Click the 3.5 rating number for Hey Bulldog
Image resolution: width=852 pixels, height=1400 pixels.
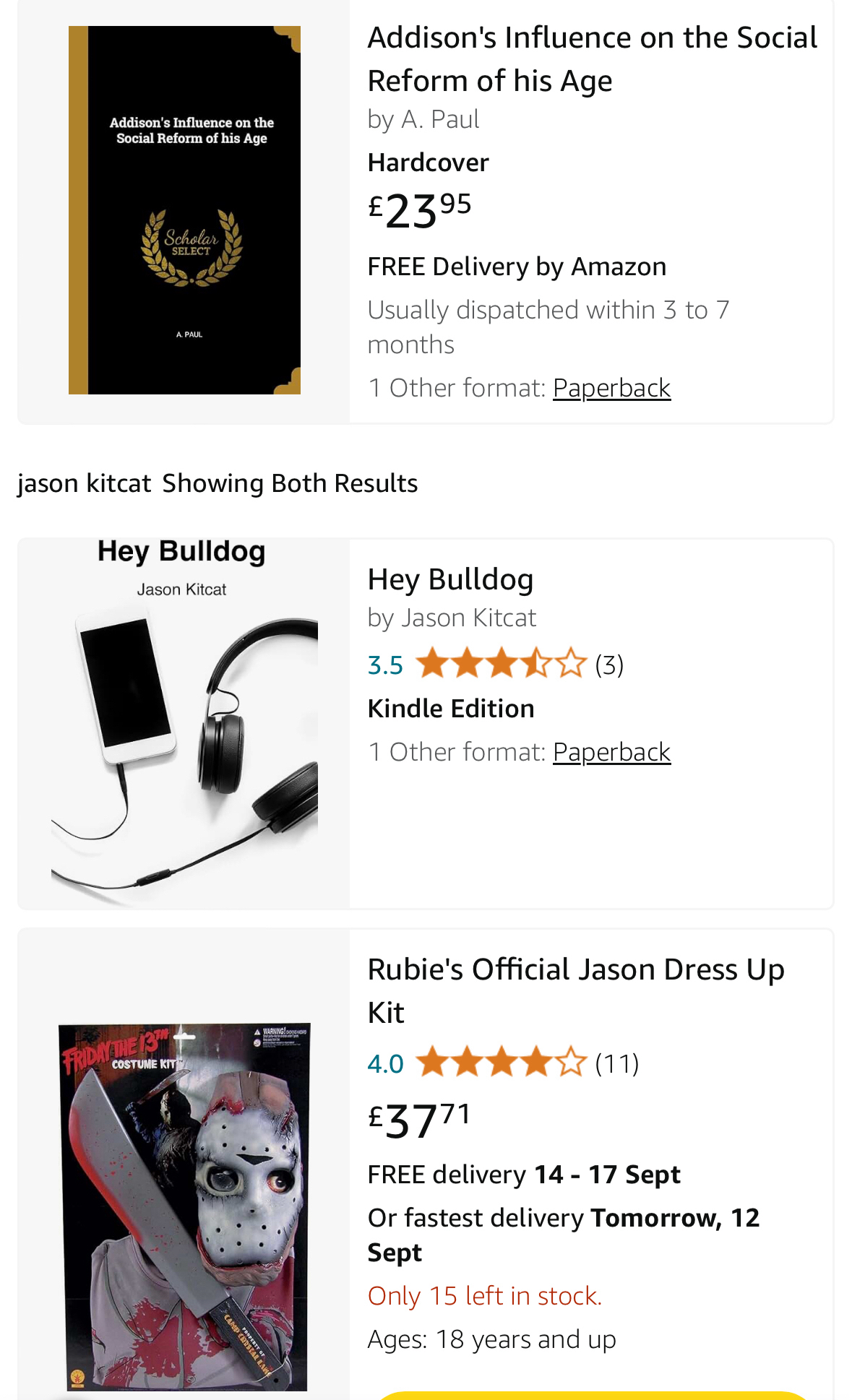click(385, 664)
